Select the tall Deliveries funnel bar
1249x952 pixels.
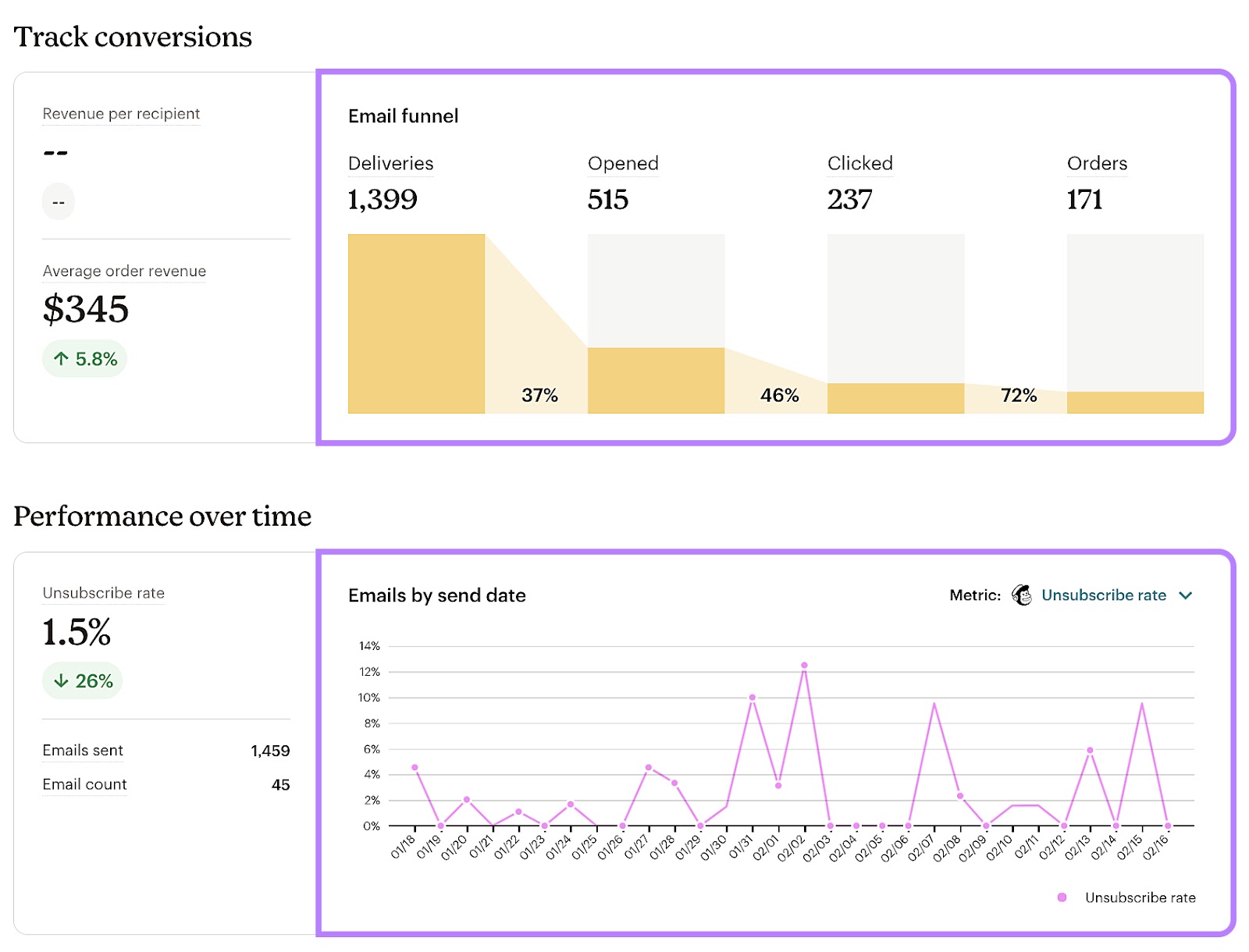coord(418,324)
